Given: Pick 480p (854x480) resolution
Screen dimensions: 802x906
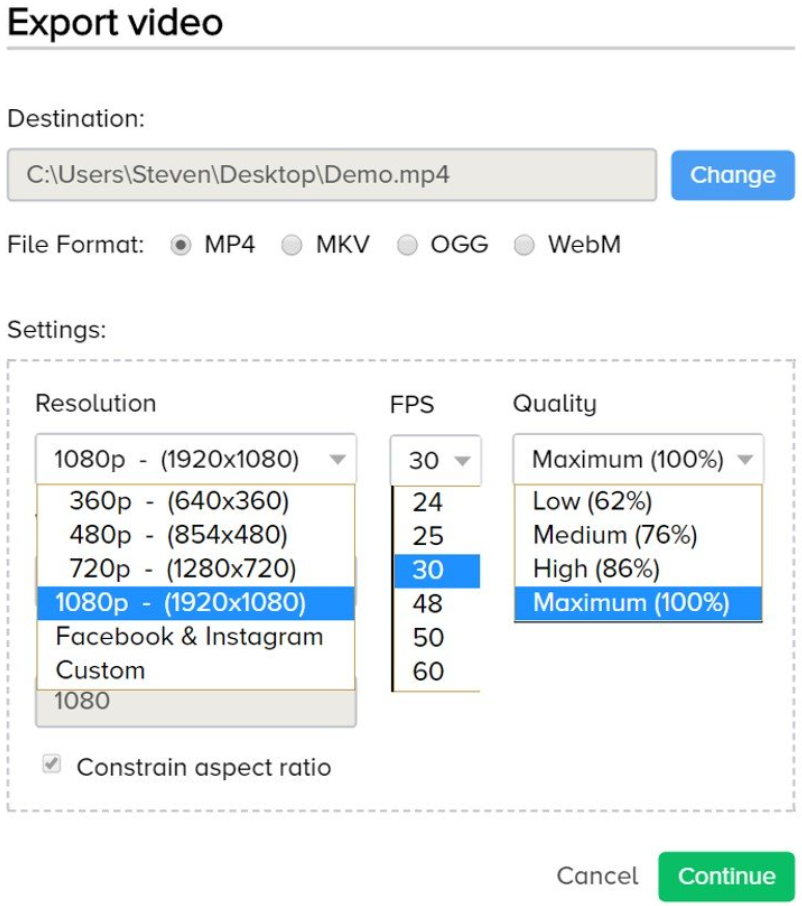Looking at the screenshot, I should click(x=196, y=535).
